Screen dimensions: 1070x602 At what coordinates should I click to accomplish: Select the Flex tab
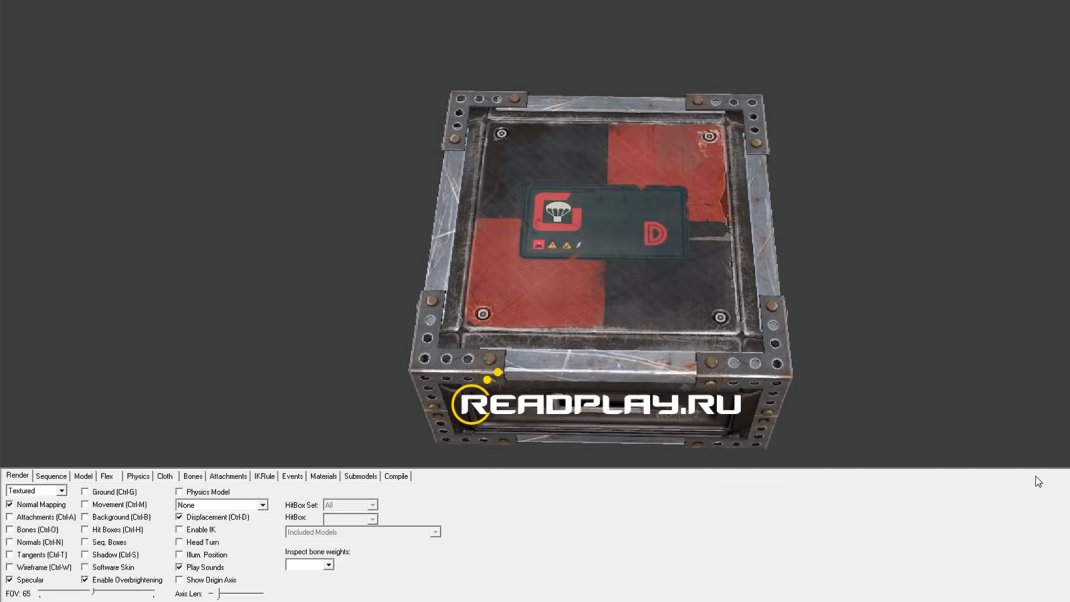pyautogui.click(x=107, y=476)
